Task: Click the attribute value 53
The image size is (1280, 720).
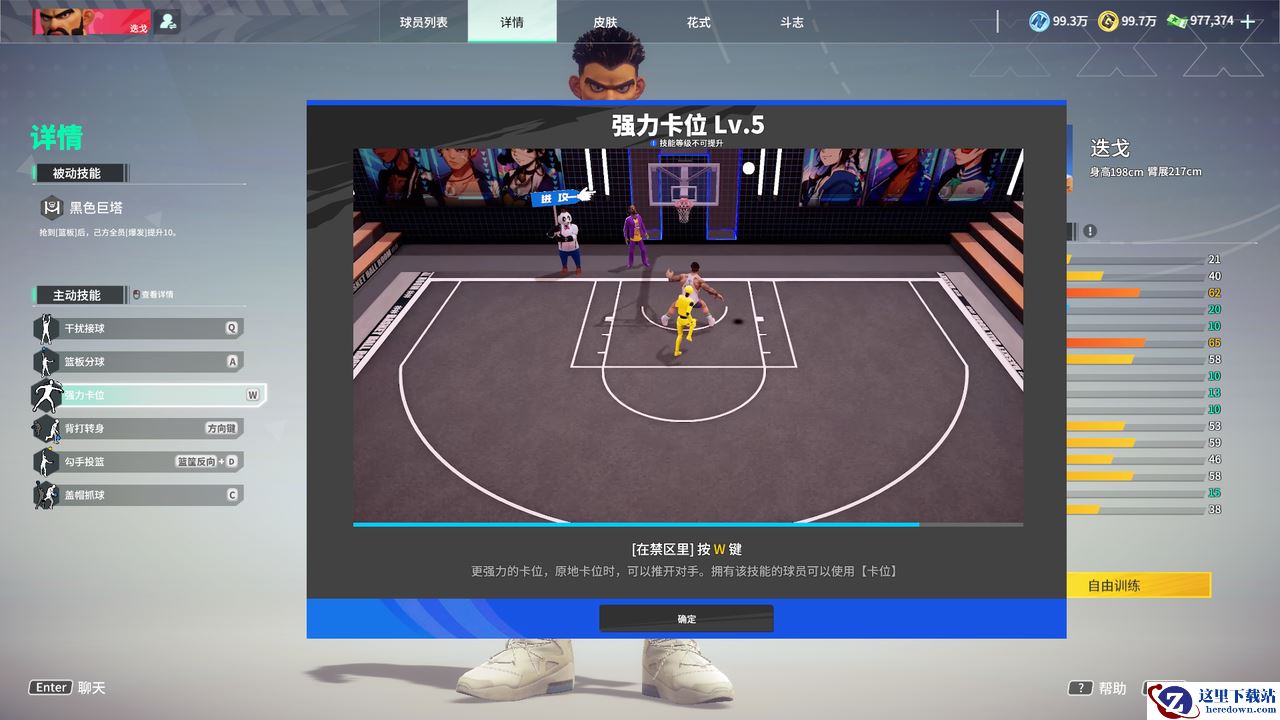Action: click(x=1214, y=426)
